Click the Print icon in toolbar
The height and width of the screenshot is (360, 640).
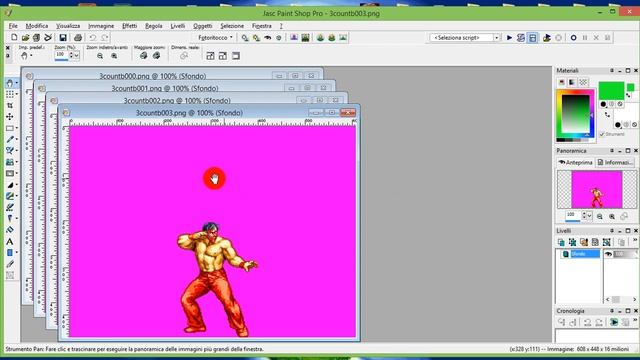tap(78, 38)
